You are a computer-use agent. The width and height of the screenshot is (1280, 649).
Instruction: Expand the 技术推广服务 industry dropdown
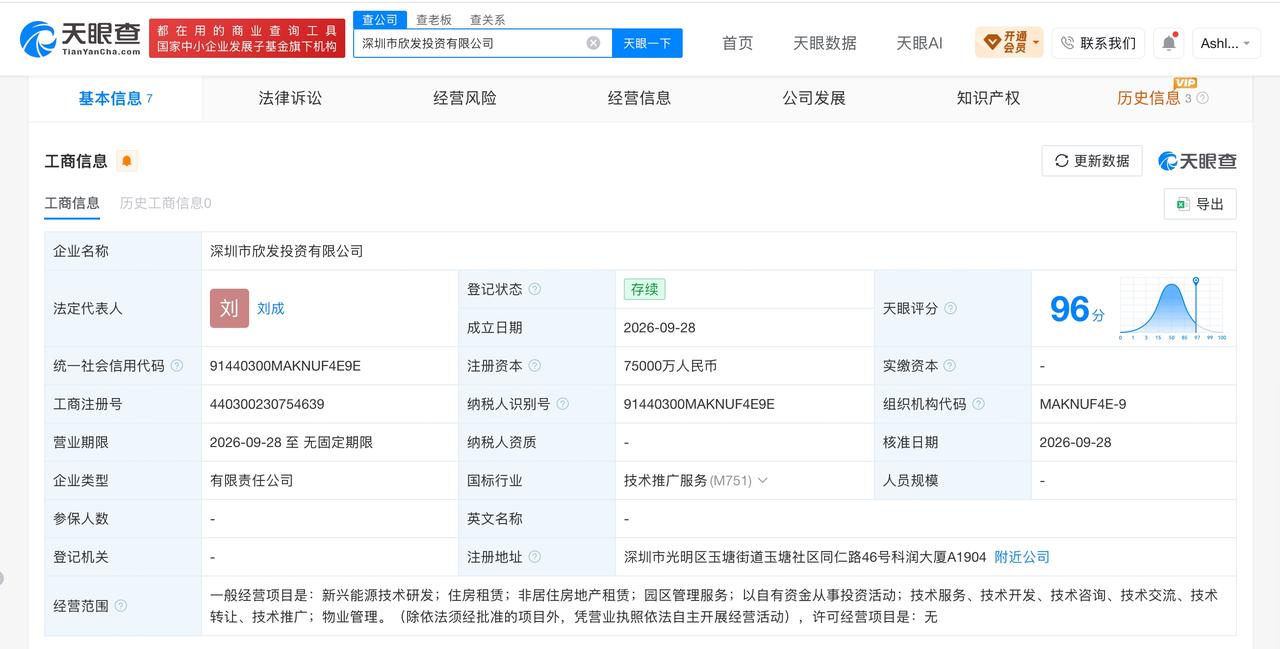pyautogui.click(x=763, y=480)
